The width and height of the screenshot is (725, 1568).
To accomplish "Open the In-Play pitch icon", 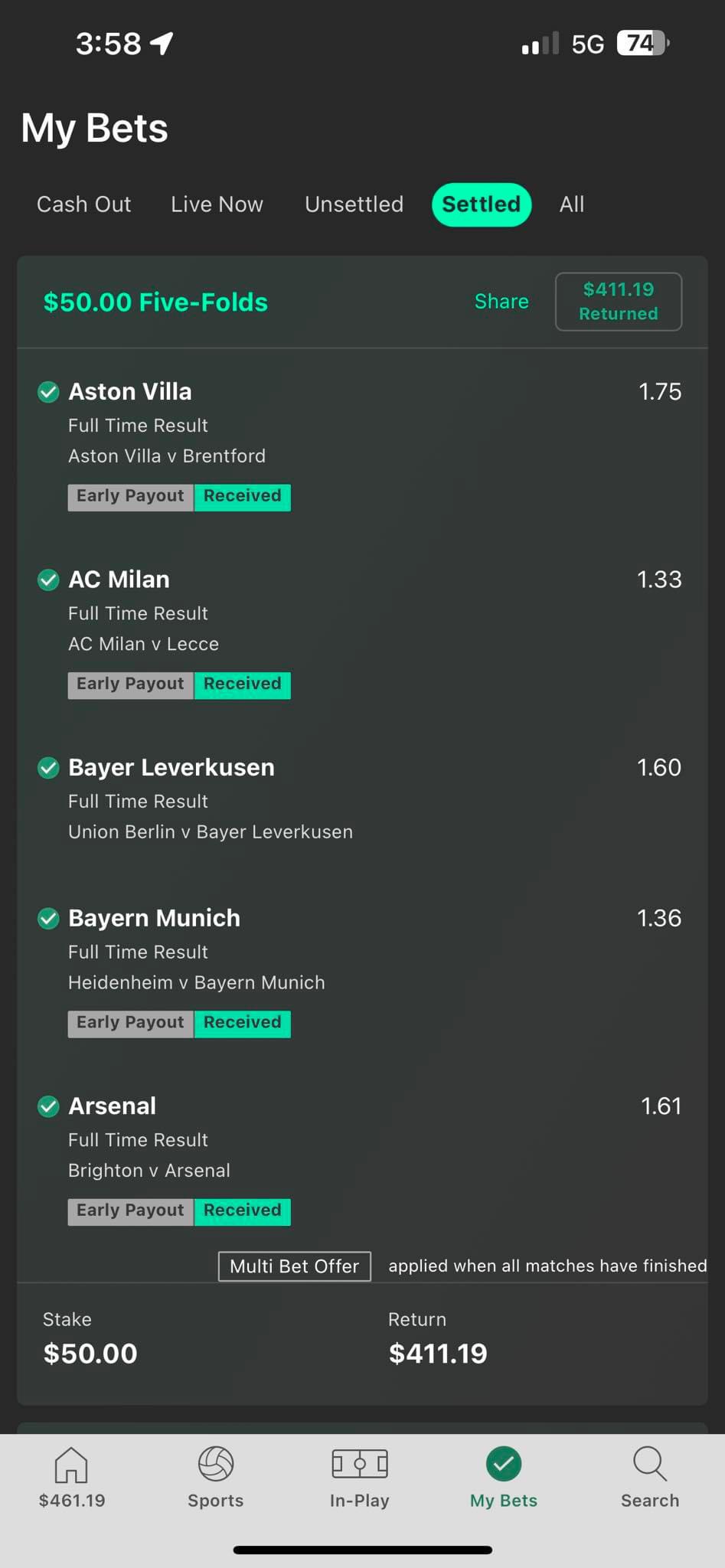I will point(359,1464).
